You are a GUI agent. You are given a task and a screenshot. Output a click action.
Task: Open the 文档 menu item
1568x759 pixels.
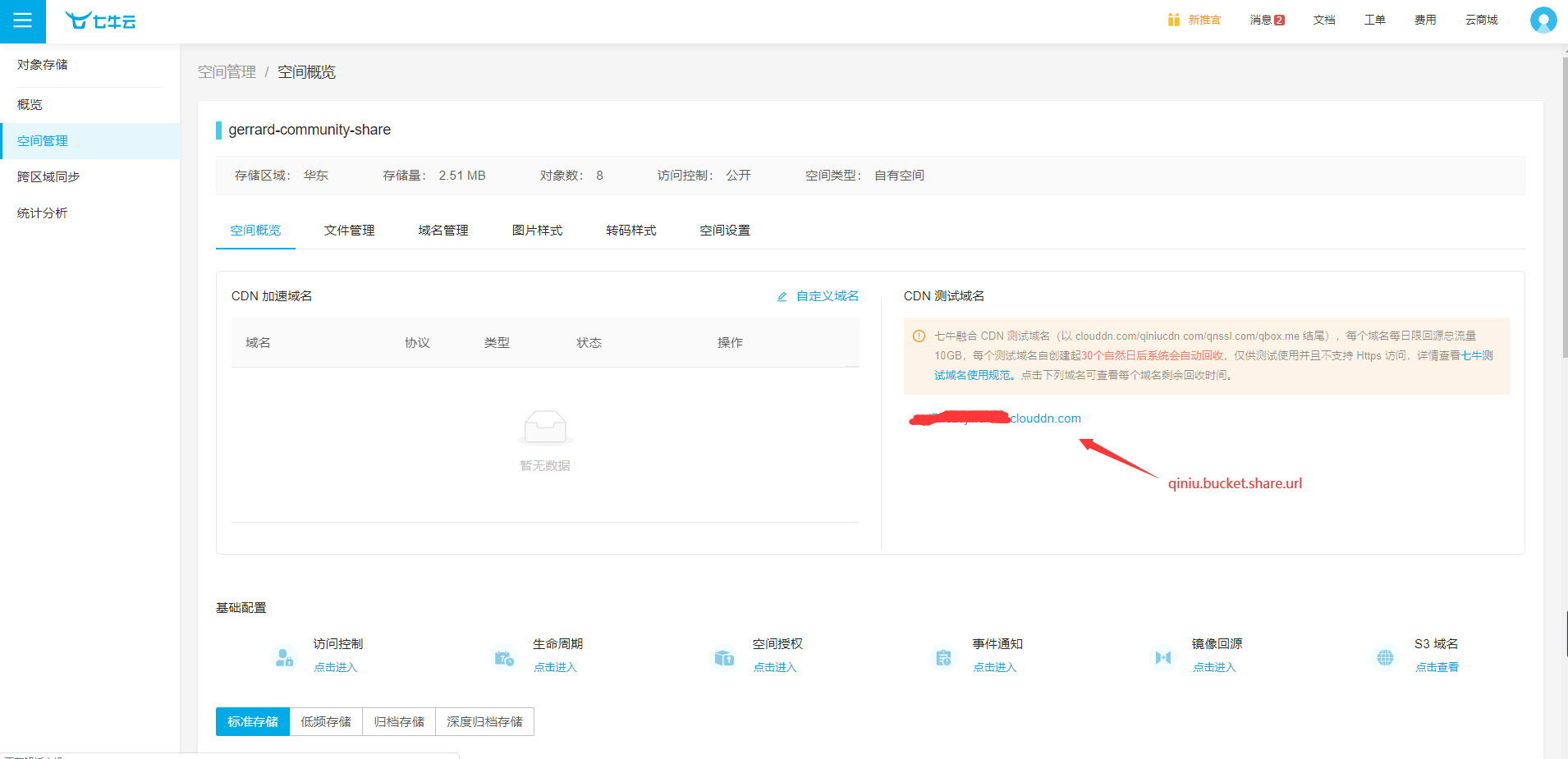pyautogui.click(x=1324, y=20)
